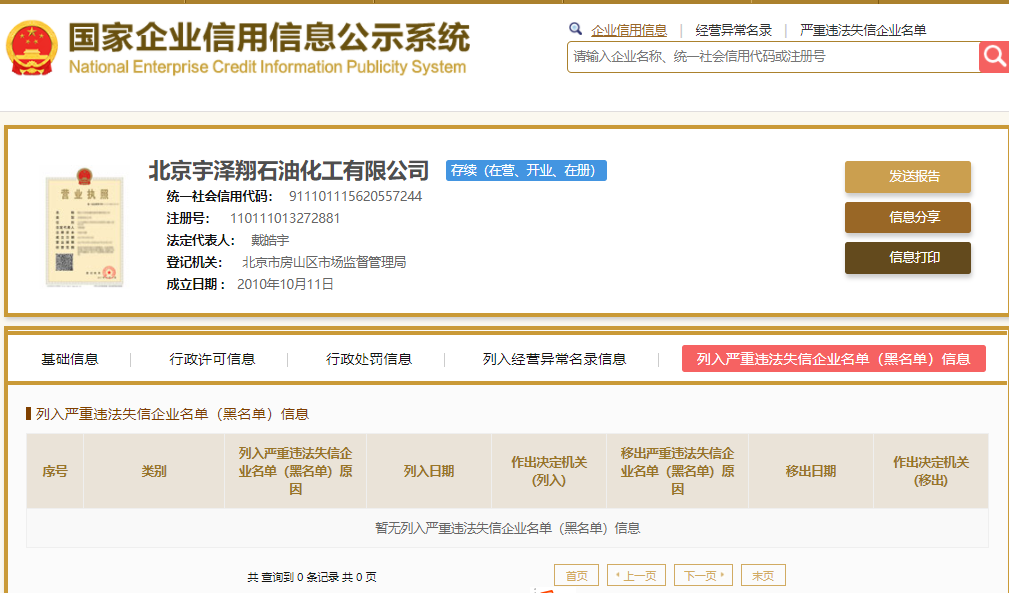Image resolution: width=1009 pixels, height=593 pixels.
Task: Click the section heading 列入严重违法失信企业名单（黑名单）信息
Action: [172, 414]
